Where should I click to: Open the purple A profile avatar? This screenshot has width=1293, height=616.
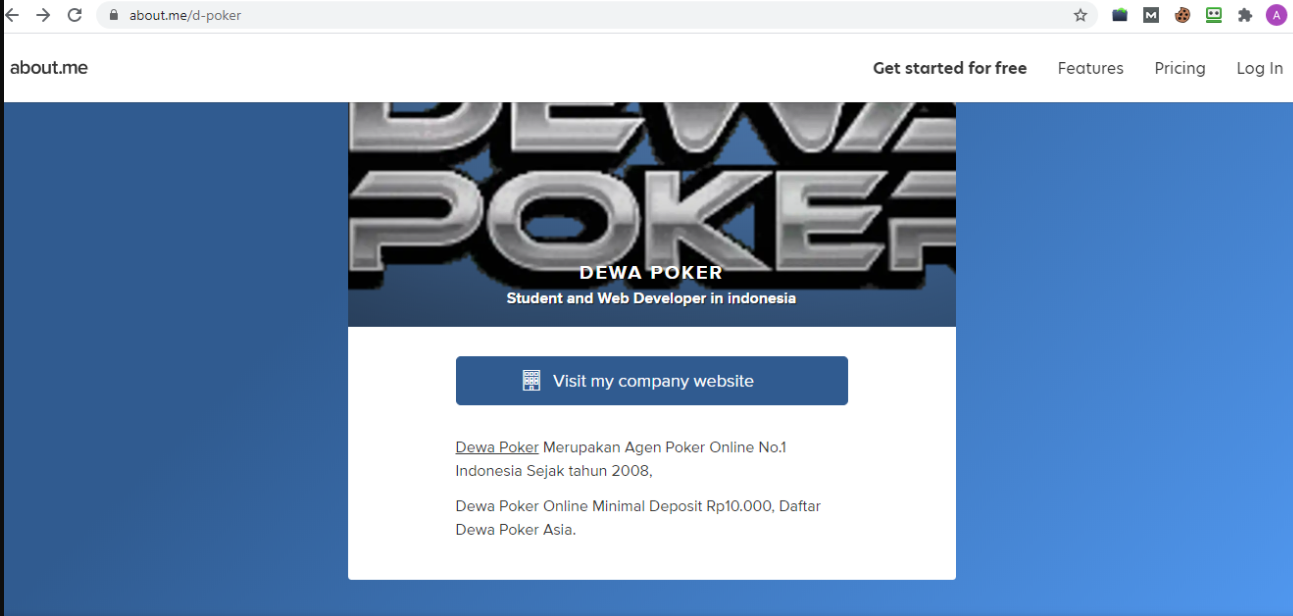(1276, 15)
